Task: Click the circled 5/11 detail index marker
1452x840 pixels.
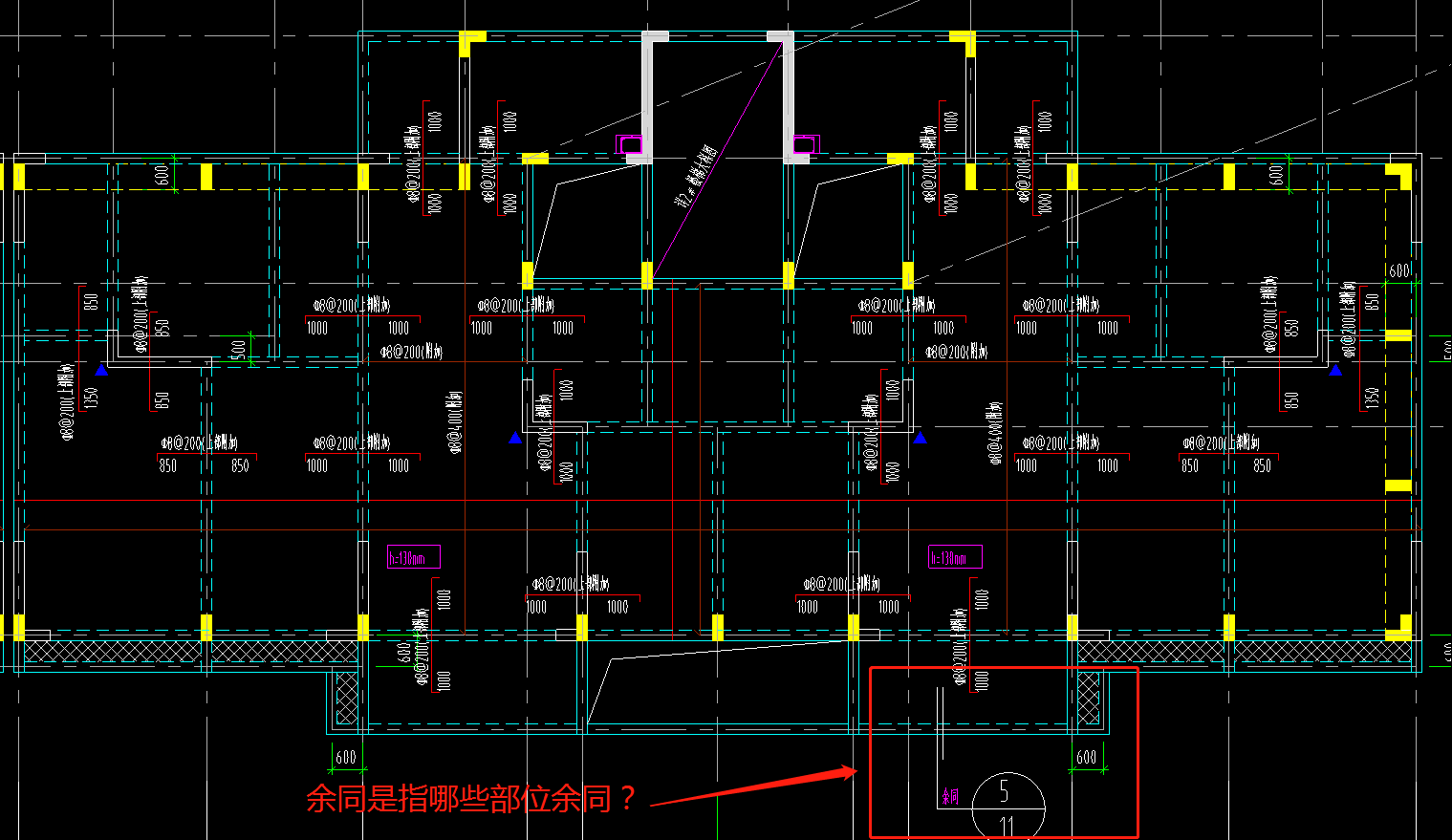Action: tap(1008, 808)
